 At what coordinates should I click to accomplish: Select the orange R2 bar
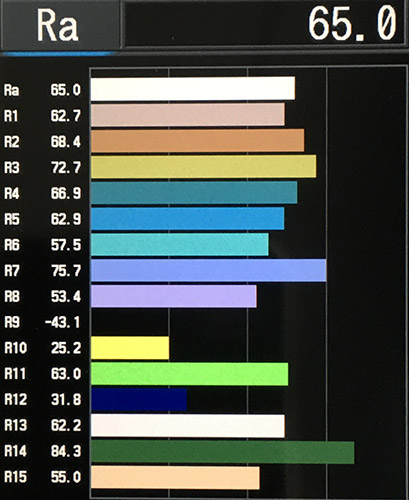(198, 141)
